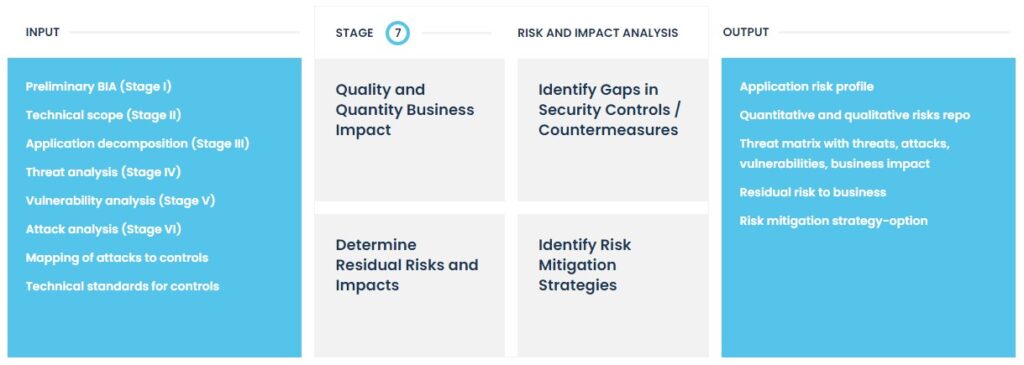Choose Threat analysis (Stage IV) entry
This screenshot has height=365, width=1024.
[x=103, y=172]
